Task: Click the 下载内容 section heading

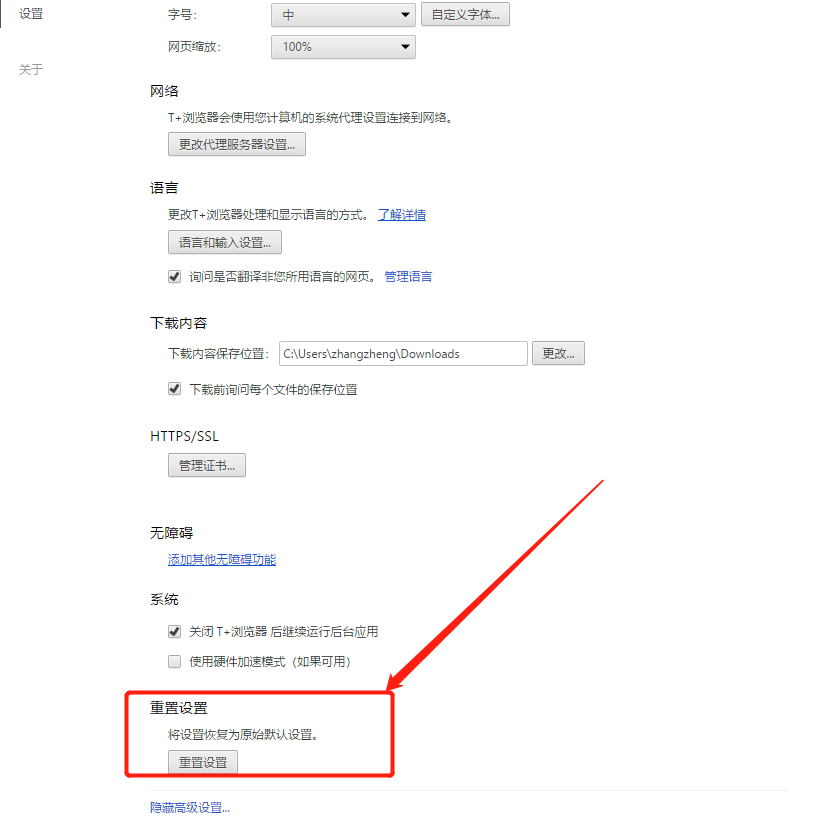Action: pos(178,323)
